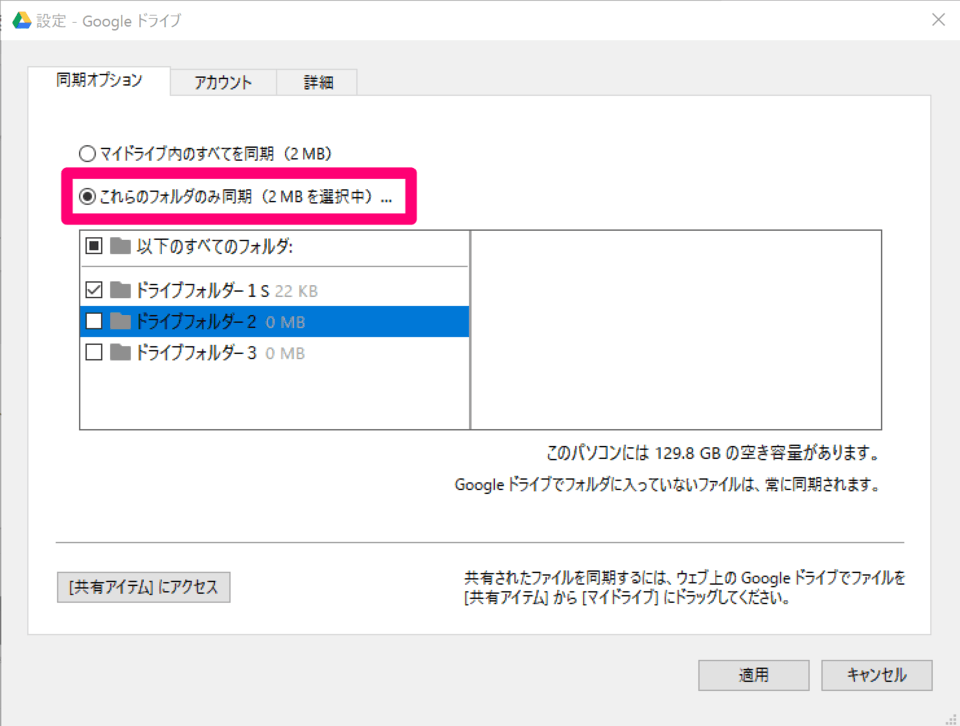The width and height of the screenshot is (960, 726).
Task: Click the 適用 button
Action: coord(754,675)
